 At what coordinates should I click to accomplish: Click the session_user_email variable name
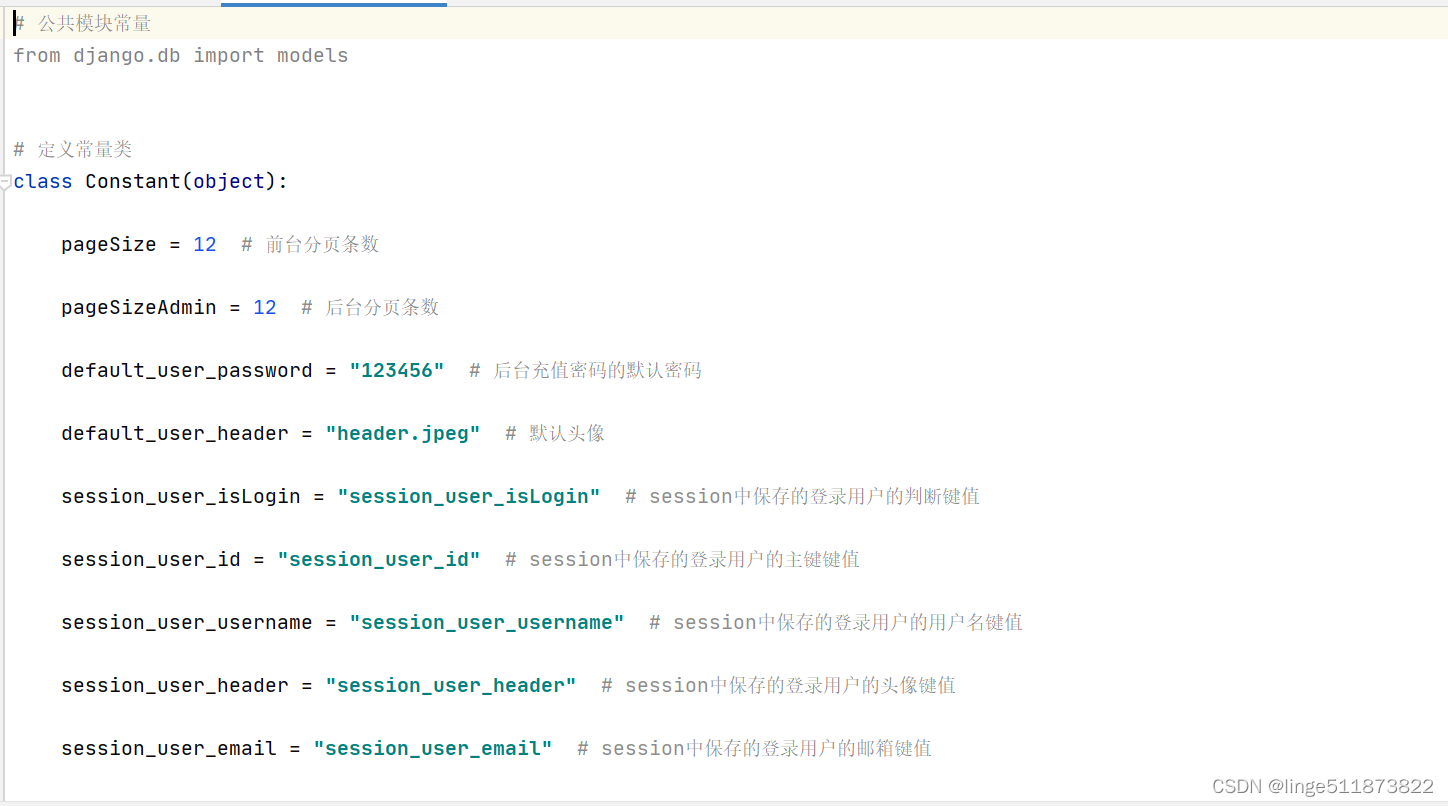[x=167, y=747]
